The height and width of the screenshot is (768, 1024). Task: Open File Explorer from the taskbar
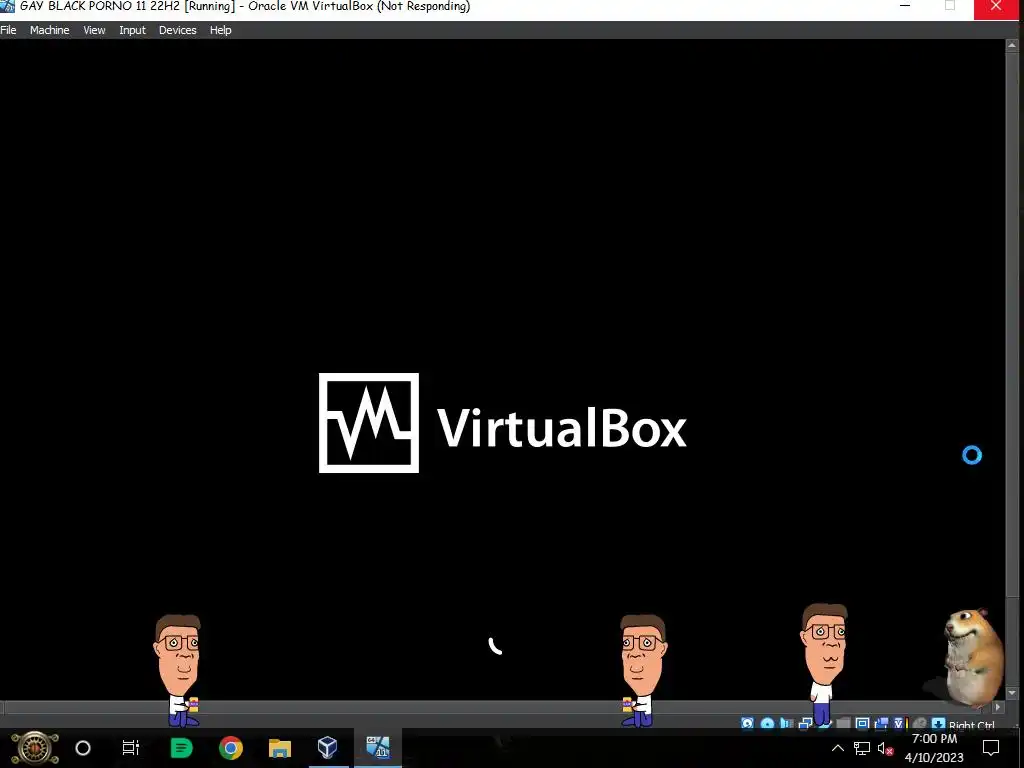[280, 748]
